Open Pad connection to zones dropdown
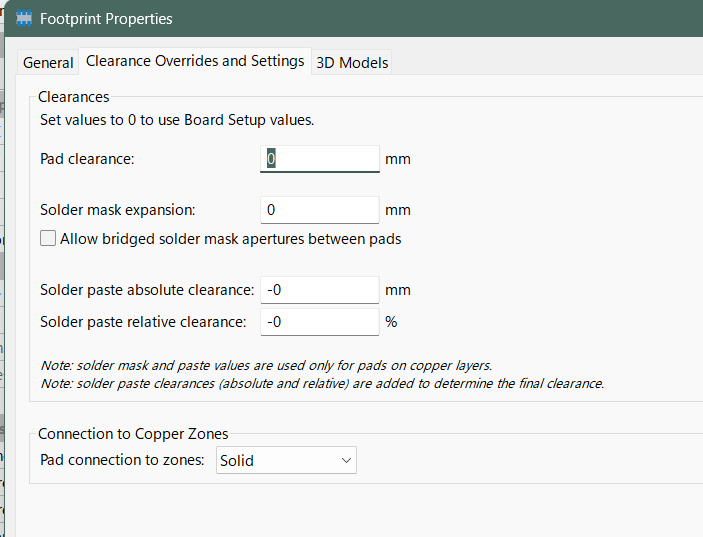The image size is (703, 537). (x=286, y=461)
